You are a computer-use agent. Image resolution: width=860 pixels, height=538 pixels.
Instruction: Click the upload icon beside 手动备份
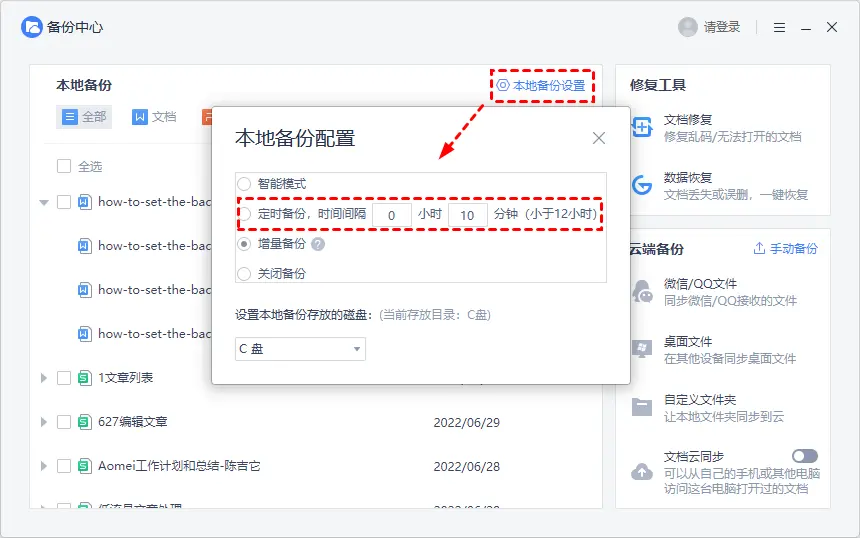[759, 248]
